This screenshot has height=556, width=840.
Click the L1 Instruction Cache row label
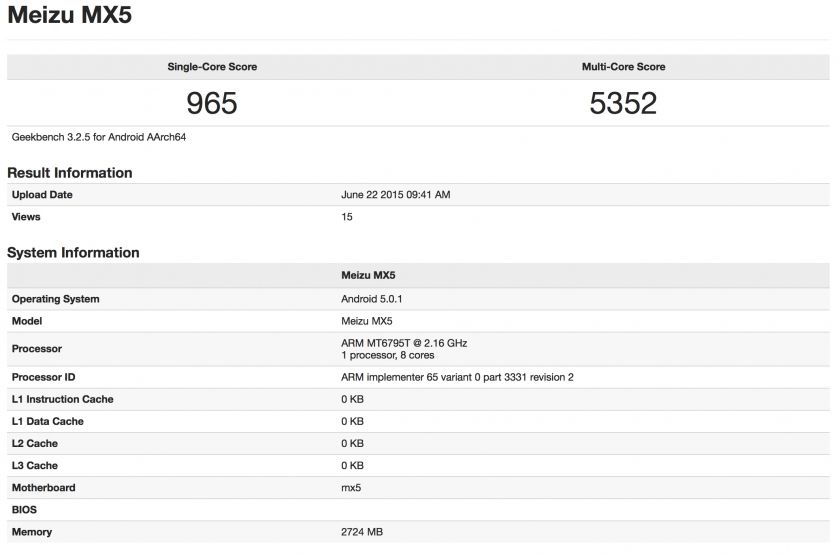(x=62, y=399)
